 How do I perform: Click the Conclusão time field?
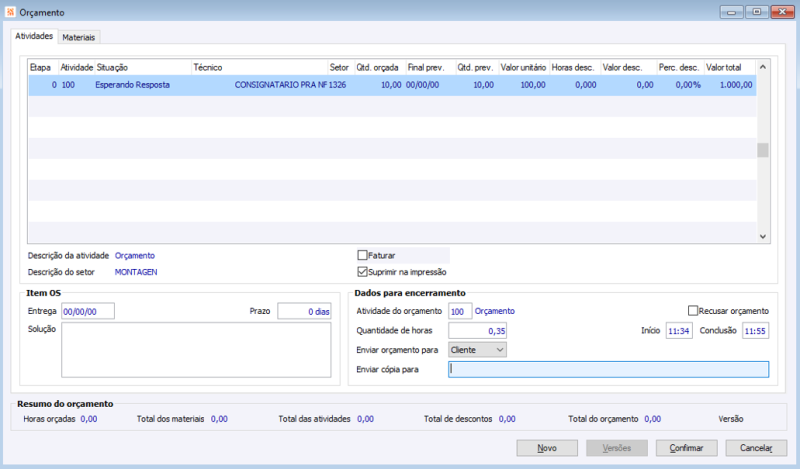coord(755,331)
